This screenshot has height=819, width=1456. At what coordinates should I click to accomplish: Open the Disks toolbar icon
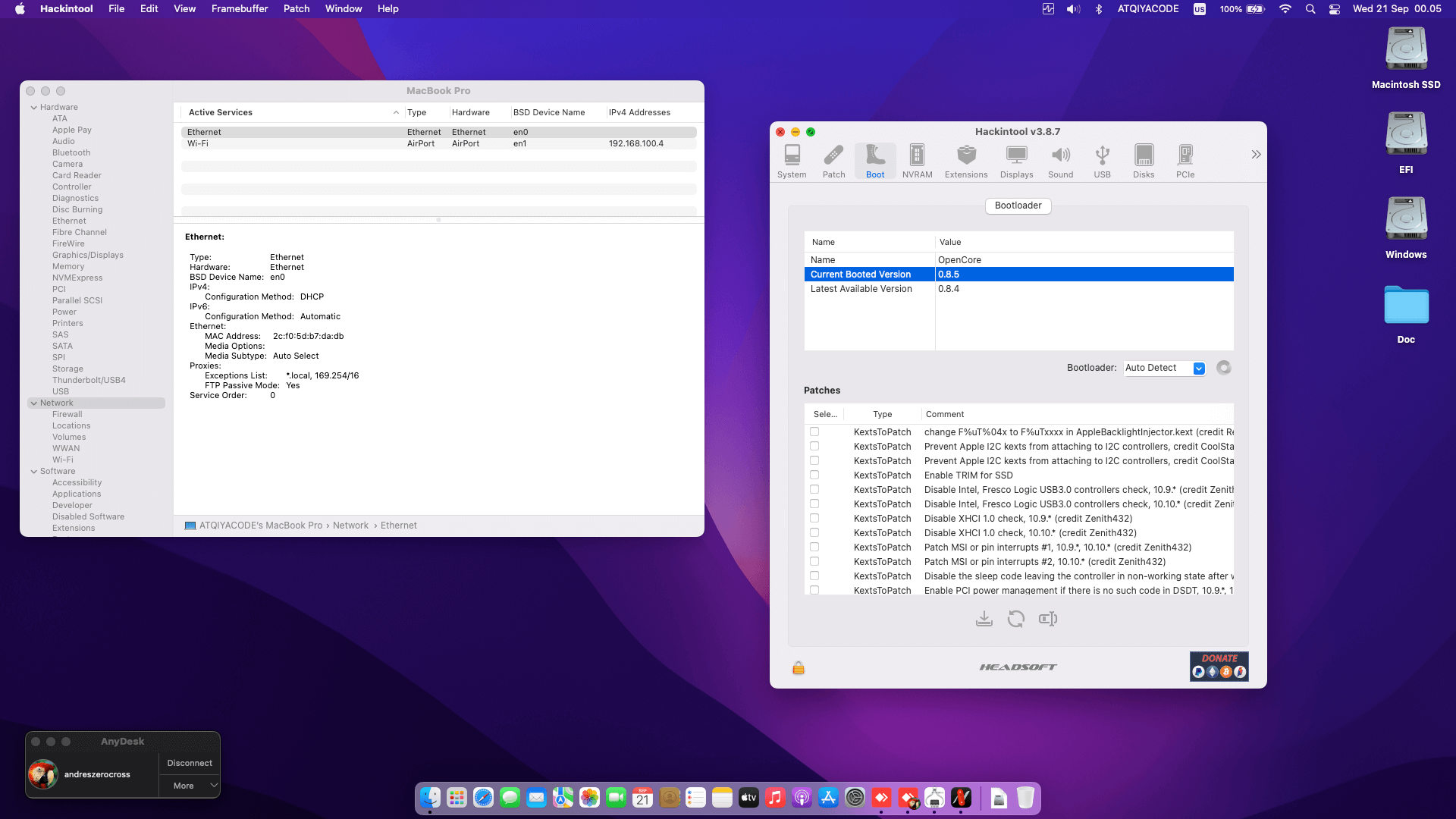click(1144, 162)
